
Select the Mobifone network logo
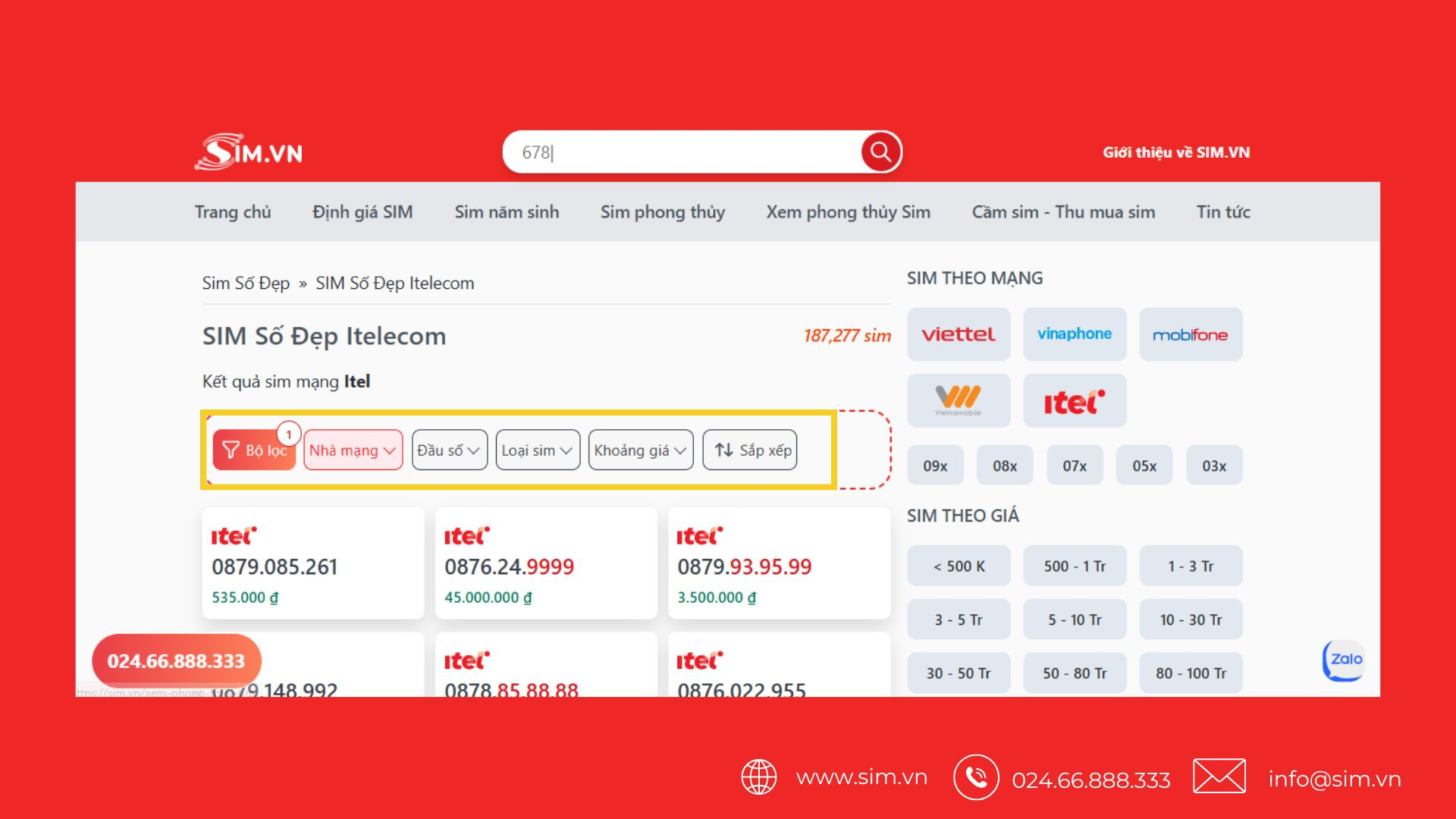coord(1191,334)
